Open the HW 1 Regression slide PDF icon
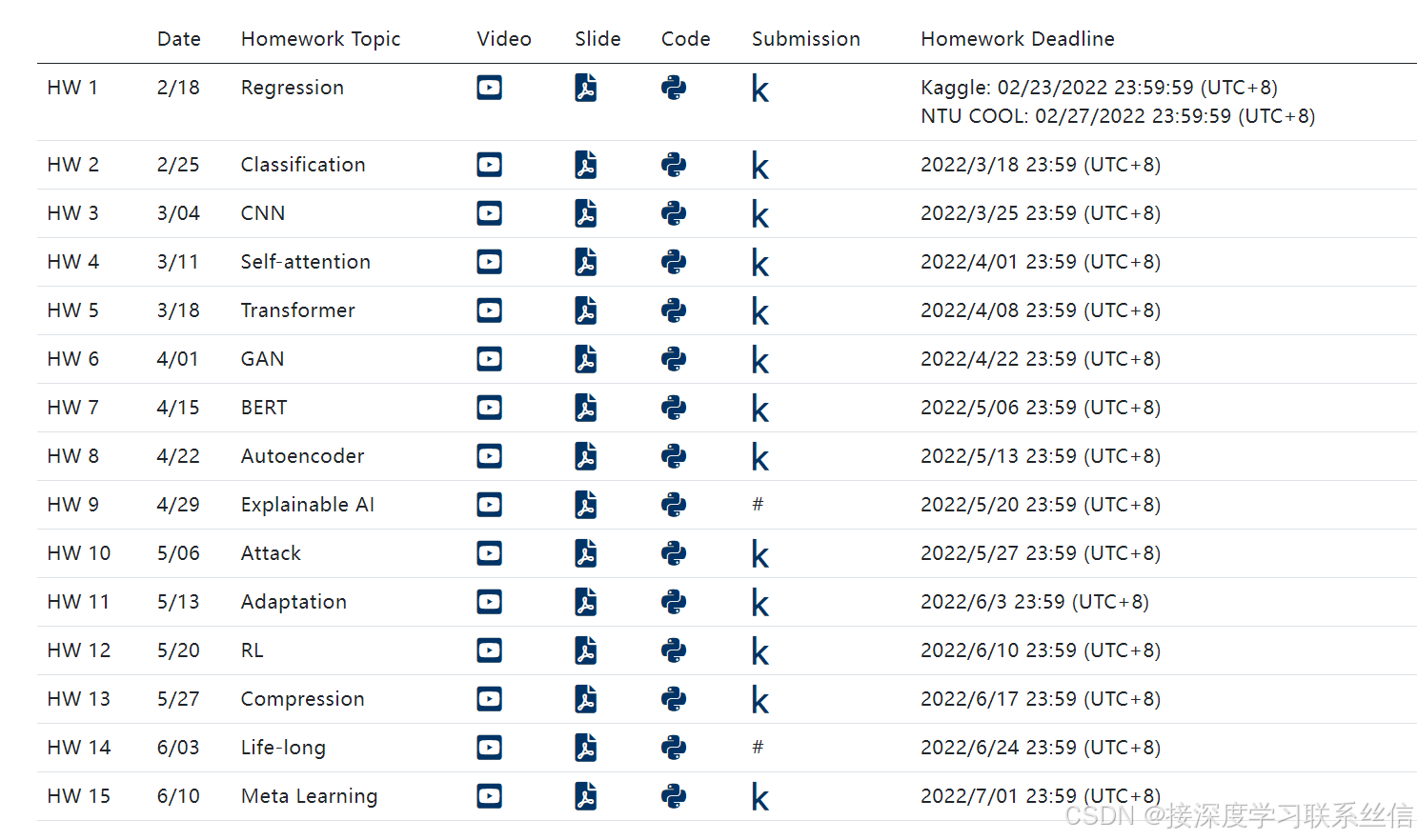 pos(586,88)
